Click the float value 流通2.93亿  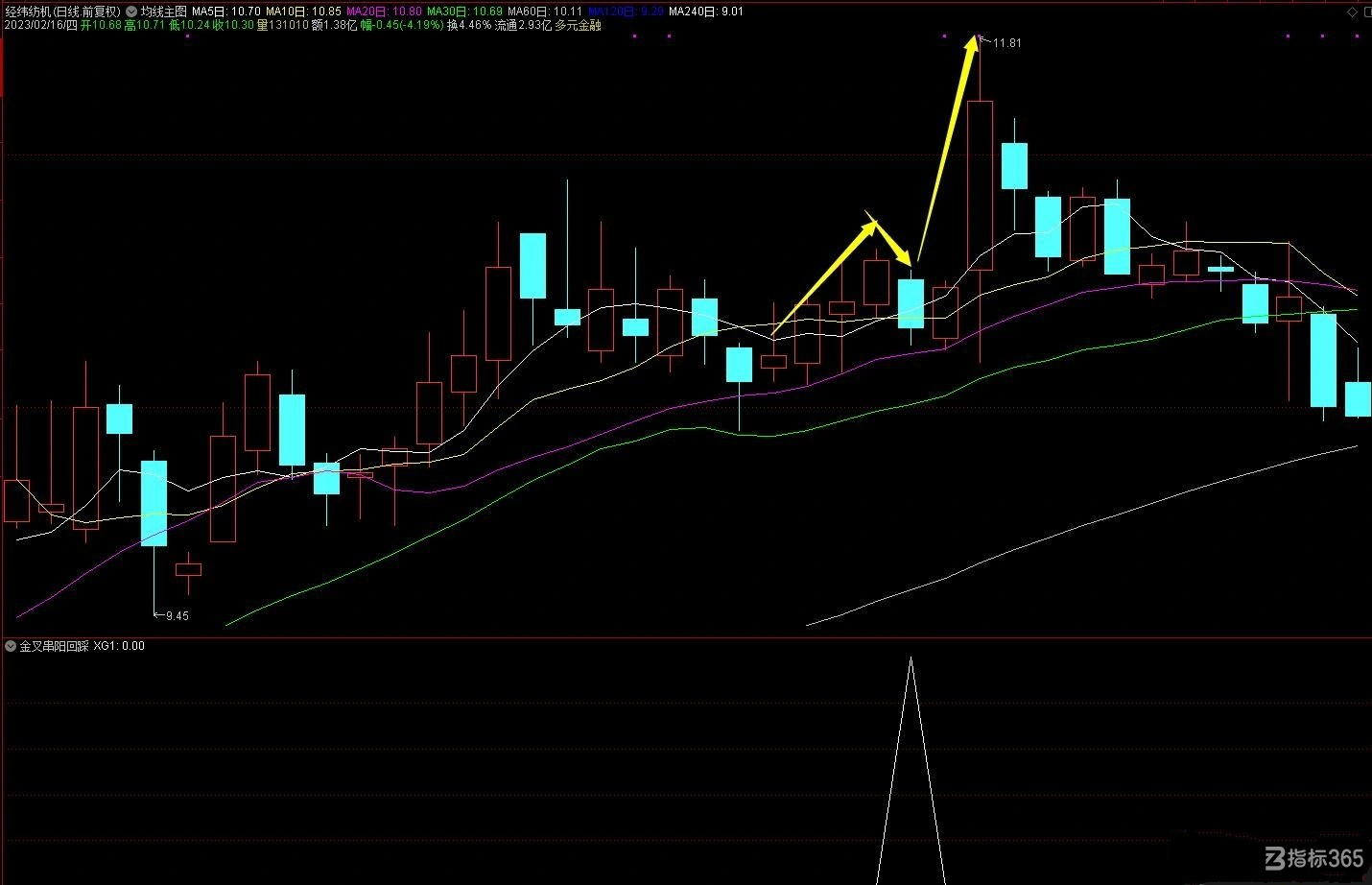523,25
